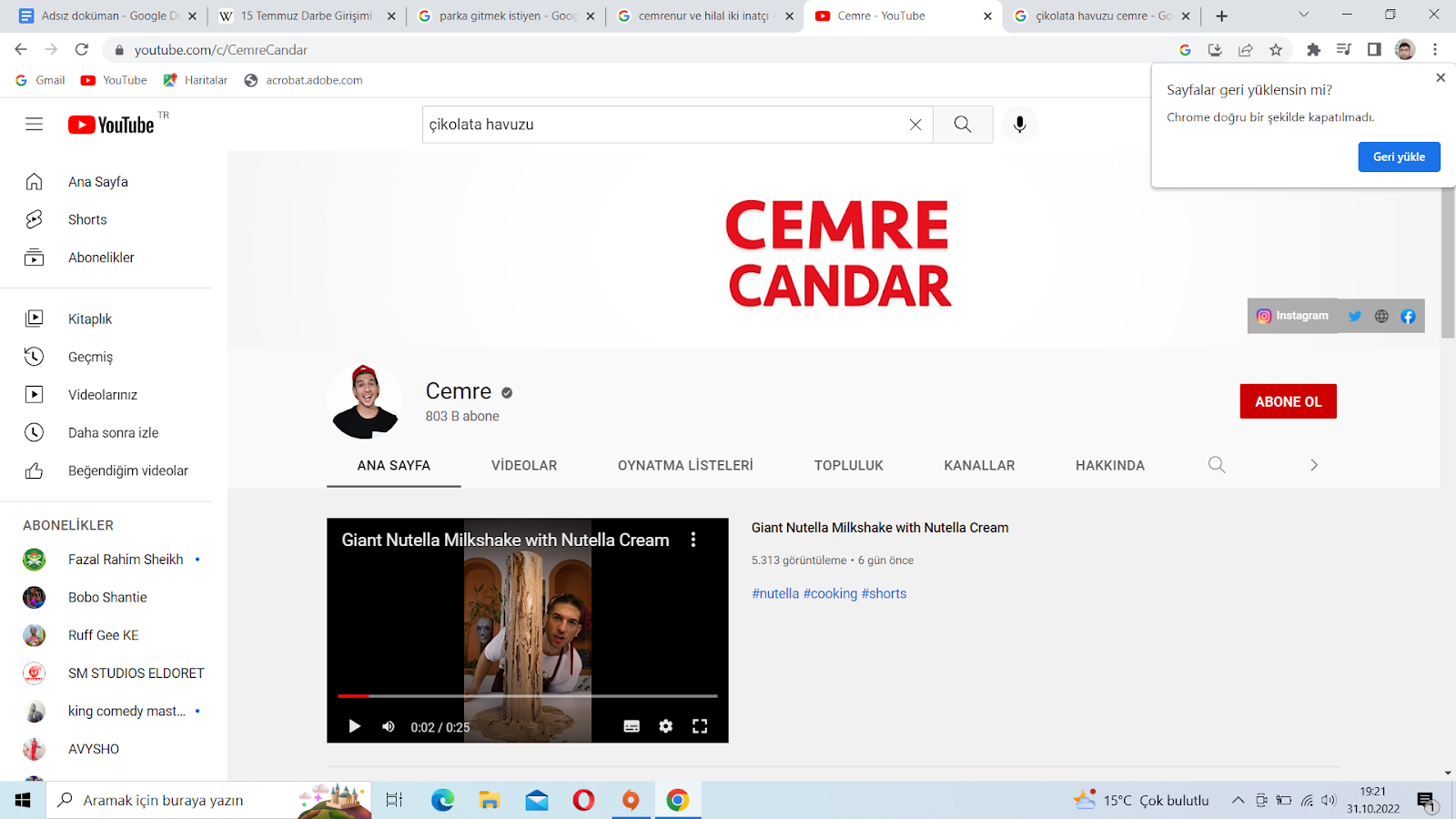1456x819 pixels.
Task: Share this page from address bar
Action: click(1246, 50)
